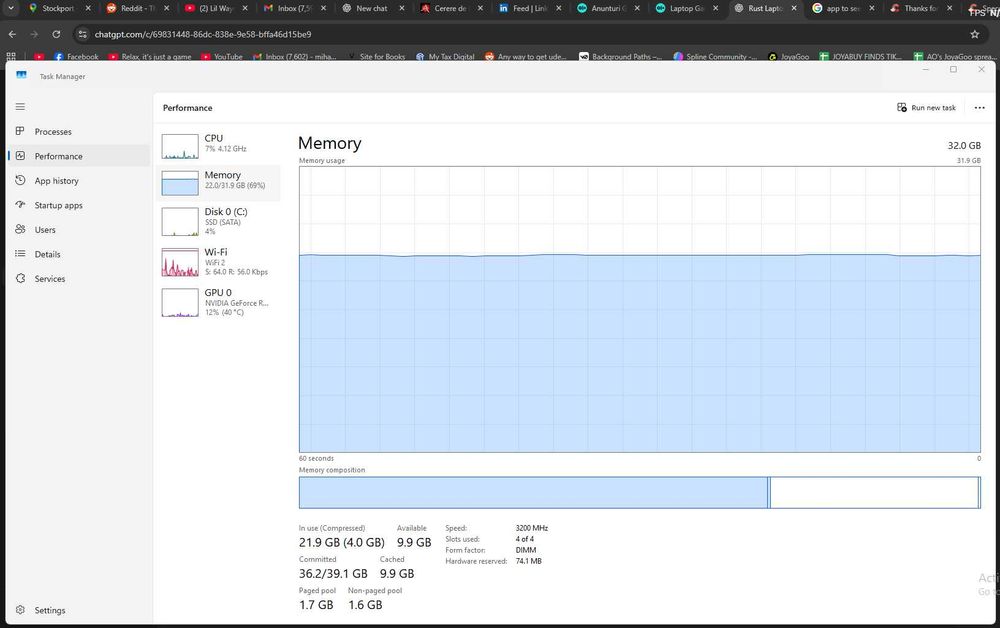Open the Background Paths bookmark
The height and width of the screenshot is (628, 1000).
(621, 57)
